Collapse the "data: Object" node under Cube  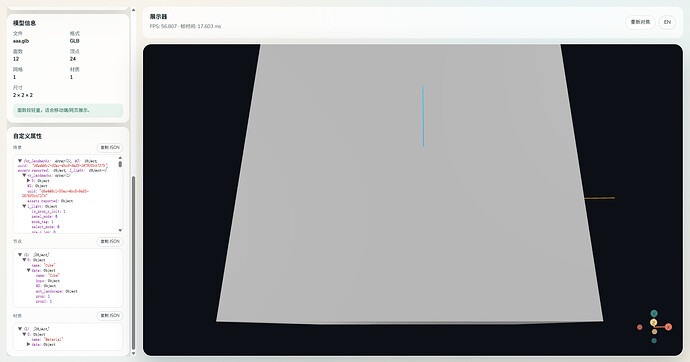tap(29, 270)
